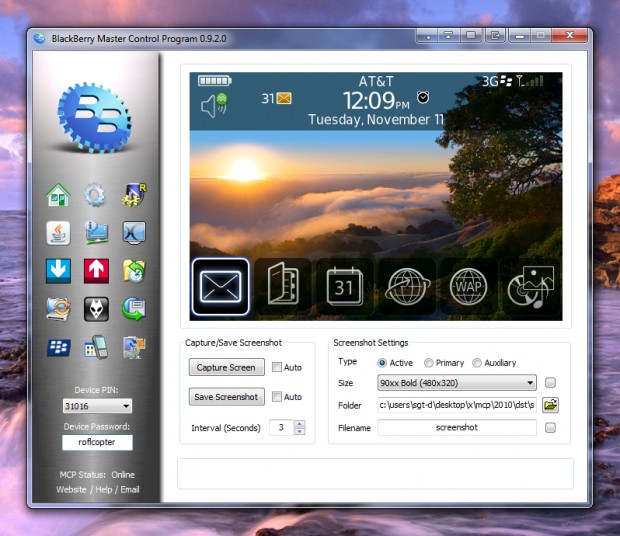
Task: Click the MCP Status Online text
Action: (97, 474)
